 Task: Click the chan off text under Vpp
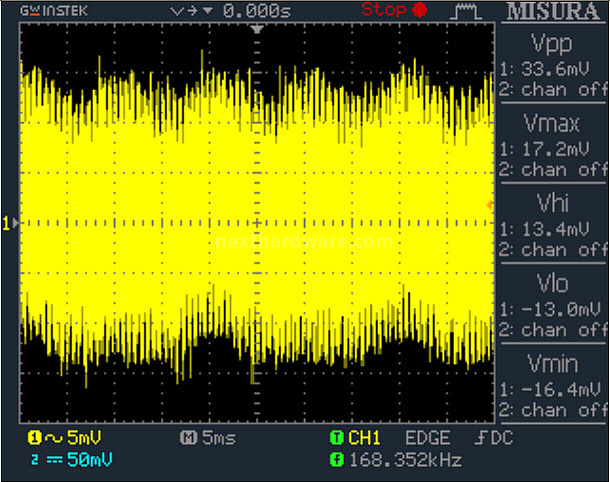(563, 90)
